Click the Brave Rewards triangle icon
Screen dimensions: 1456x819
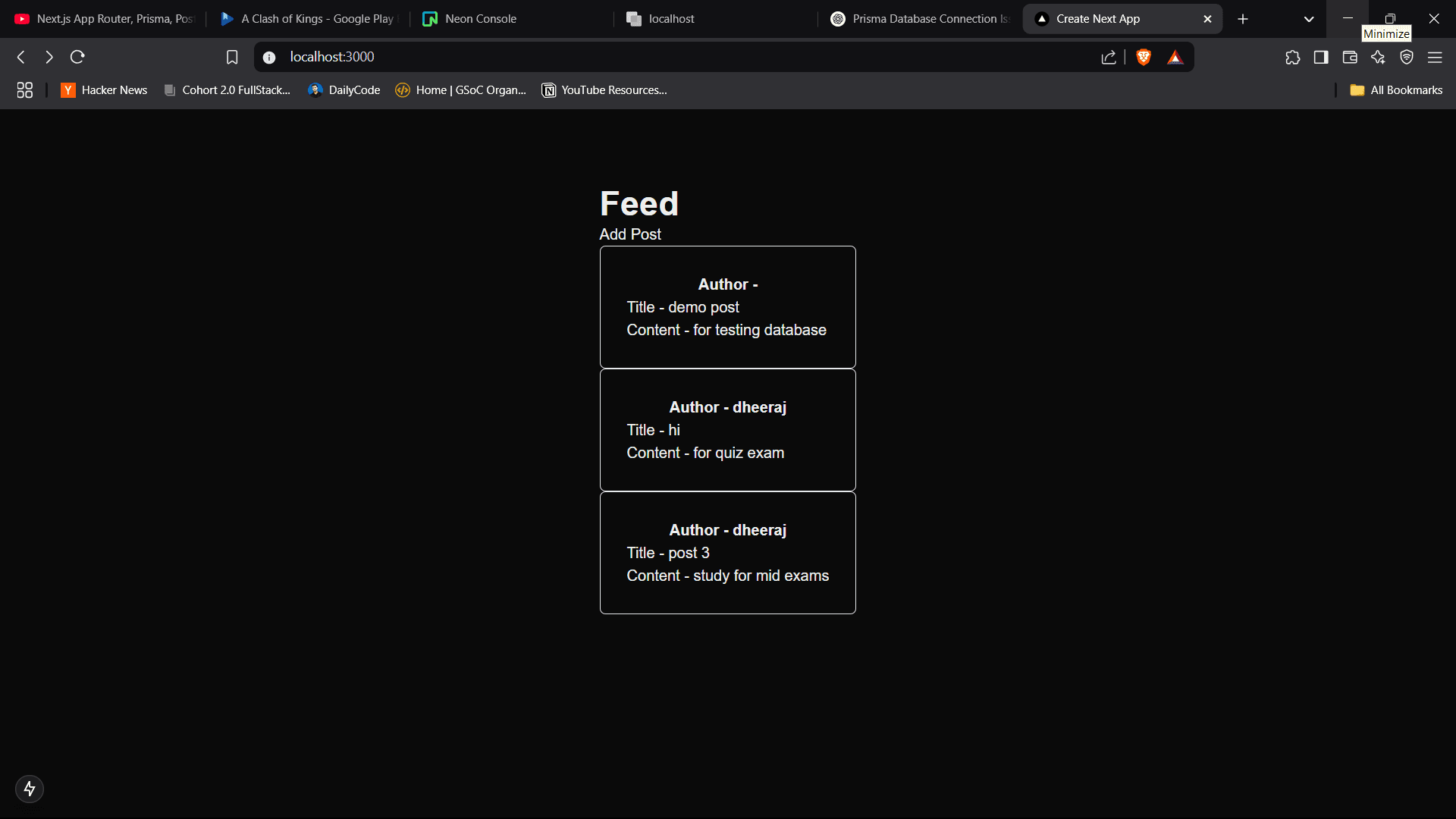point(1175,57)
